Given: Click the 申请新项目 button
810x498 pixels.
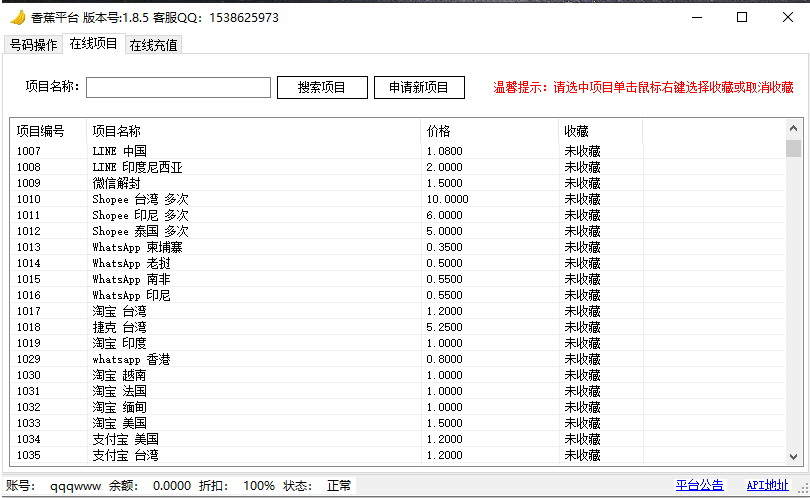Looking at the screenshot, I should [419, 87].
